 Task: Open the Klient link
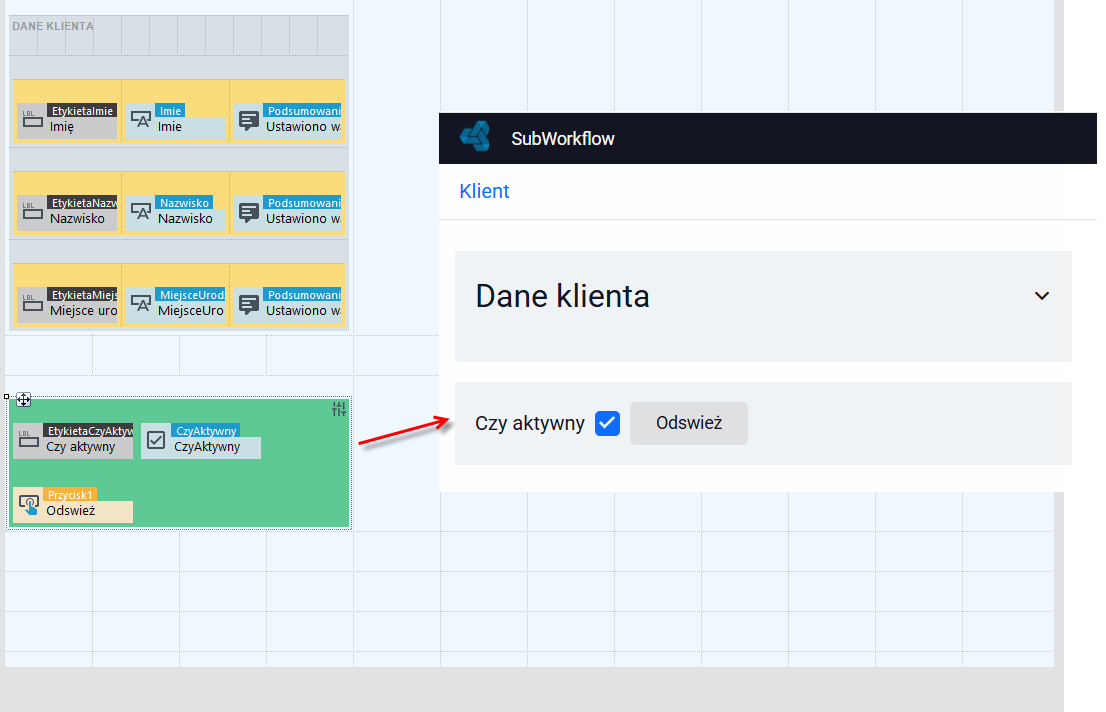[484, 191]
